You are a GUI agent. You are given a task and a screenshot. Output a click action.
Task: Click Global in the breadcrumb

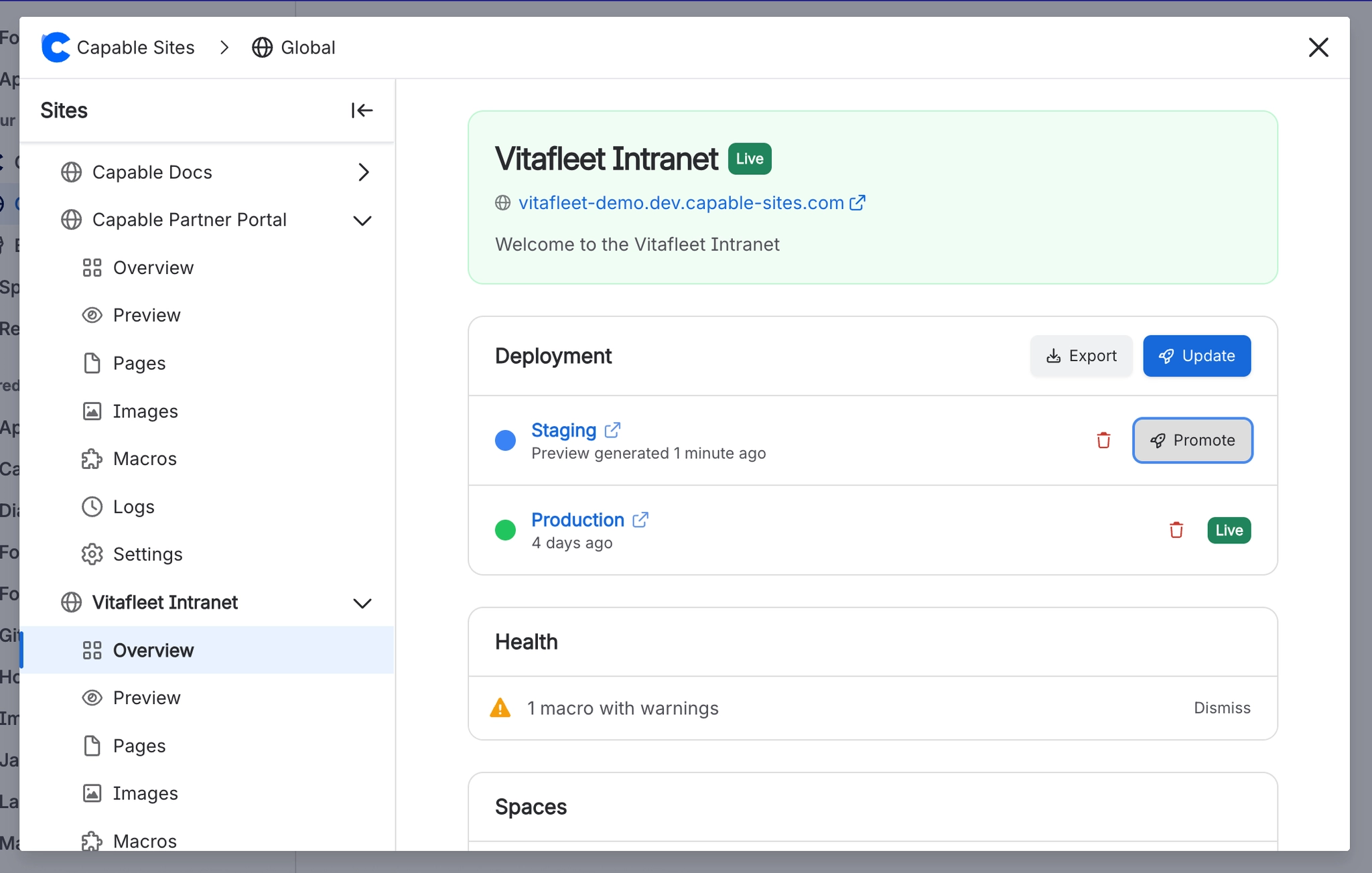(308, 48)
